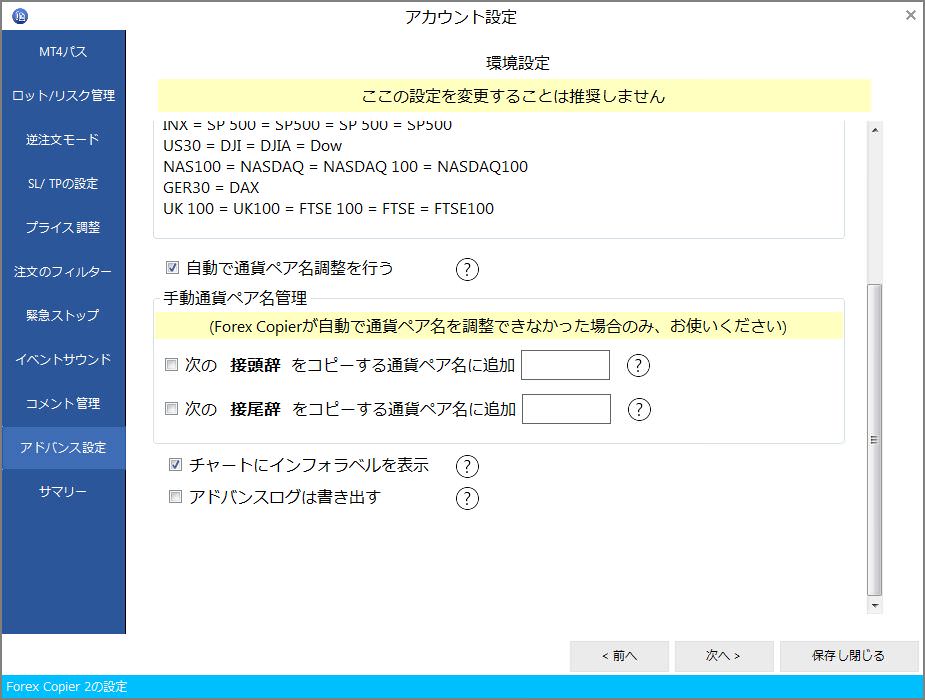Open help for the 接尾辞 suffix option
The width and height of the screenshot is (925, 700).
[638, 409]
